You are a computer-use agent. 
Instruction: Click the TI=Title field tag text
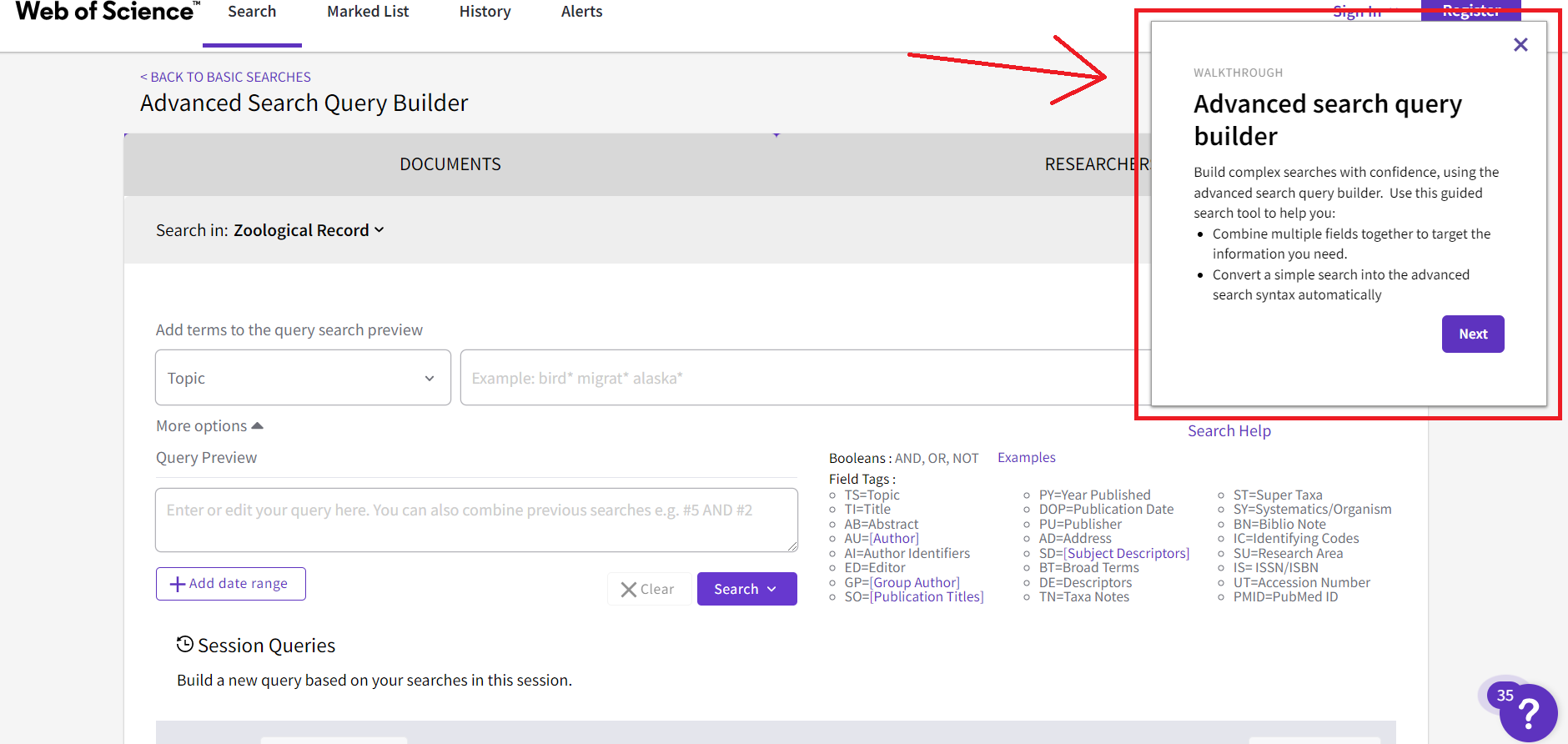pyautogui.click(x=867, y=510)
